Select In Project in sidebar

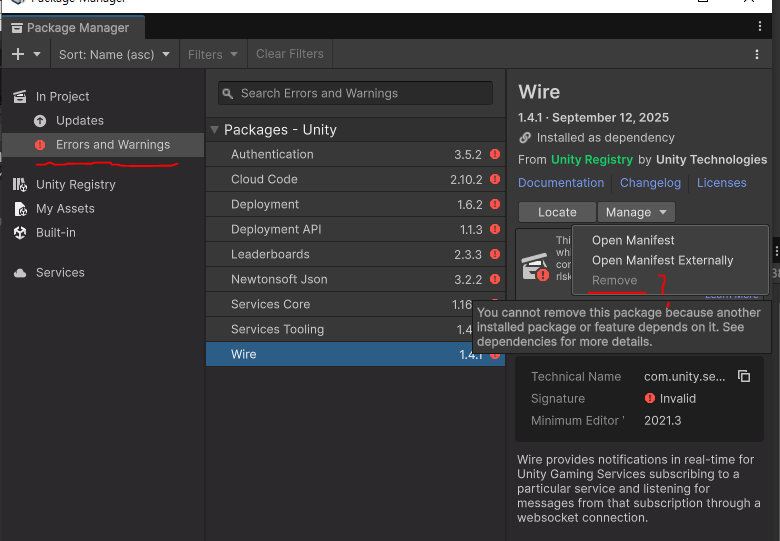[x=103, y=96]
